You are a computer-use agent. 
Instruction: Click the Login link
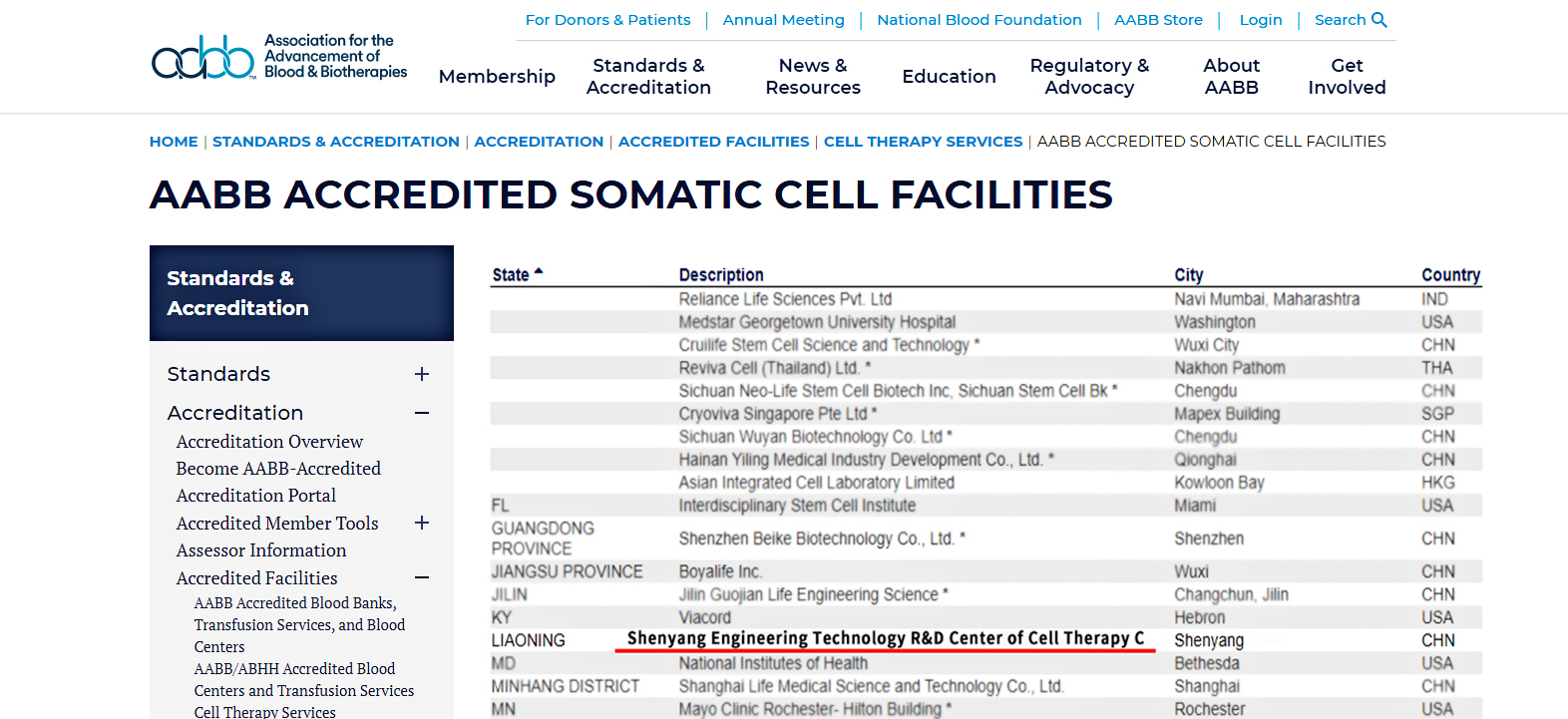click(1261, 20)
